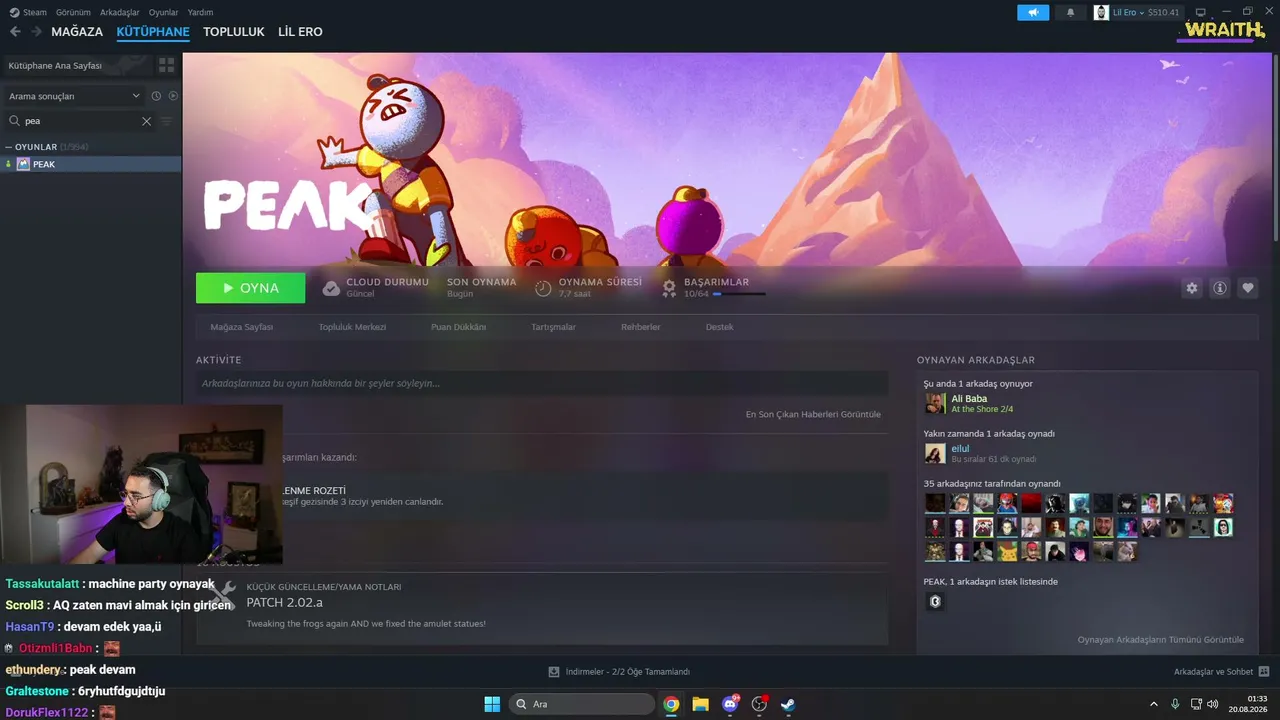Viewport: 1280px width, 720px height.
Task: Open Kütüphane Ana Sayfası
Action: 76,65
